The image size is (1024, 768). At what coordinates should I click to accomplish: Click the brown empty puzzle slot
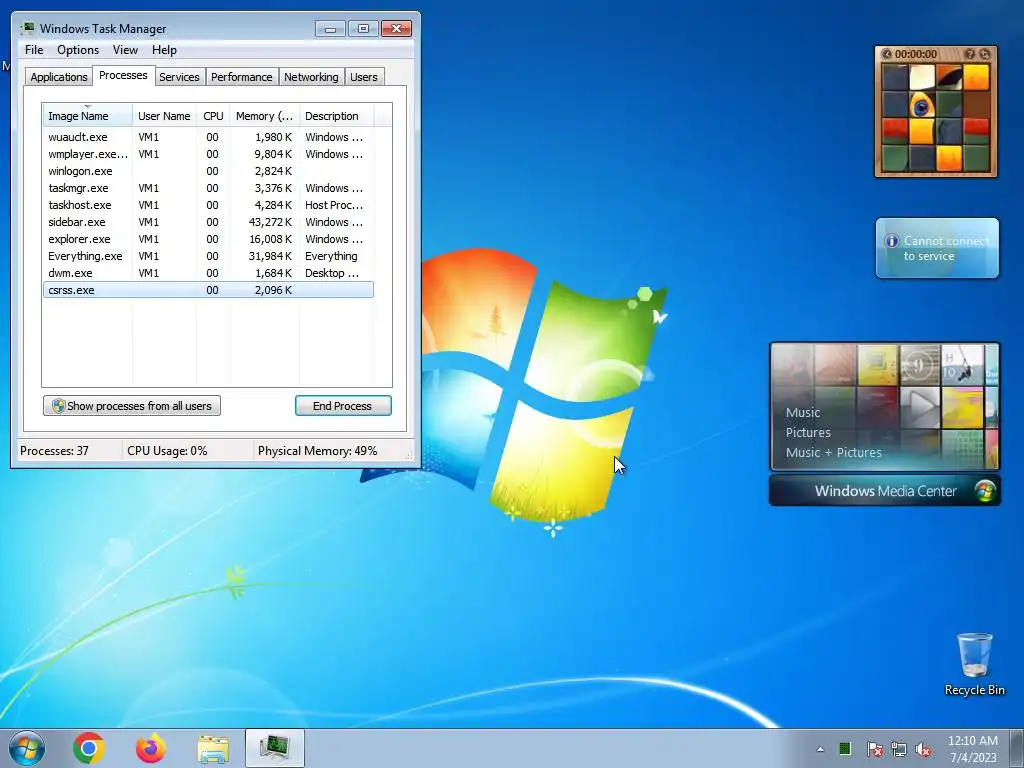(x=976, y=104)
